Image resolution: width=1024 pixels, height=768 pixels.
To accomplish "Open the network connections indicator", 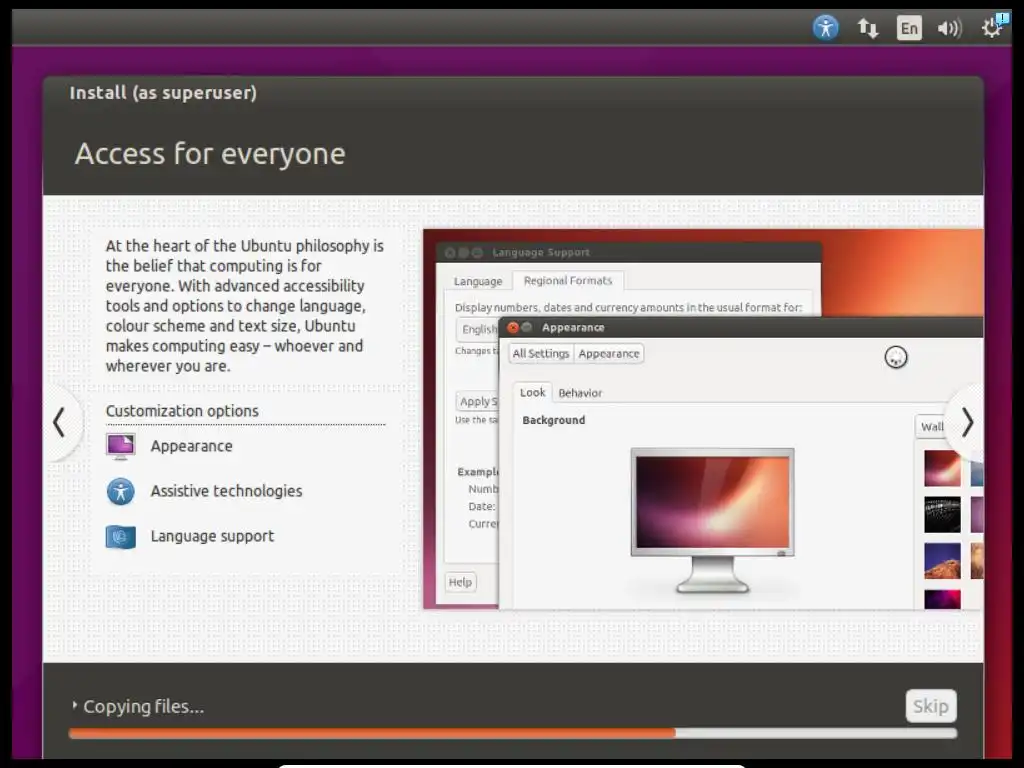I will 868,28.
